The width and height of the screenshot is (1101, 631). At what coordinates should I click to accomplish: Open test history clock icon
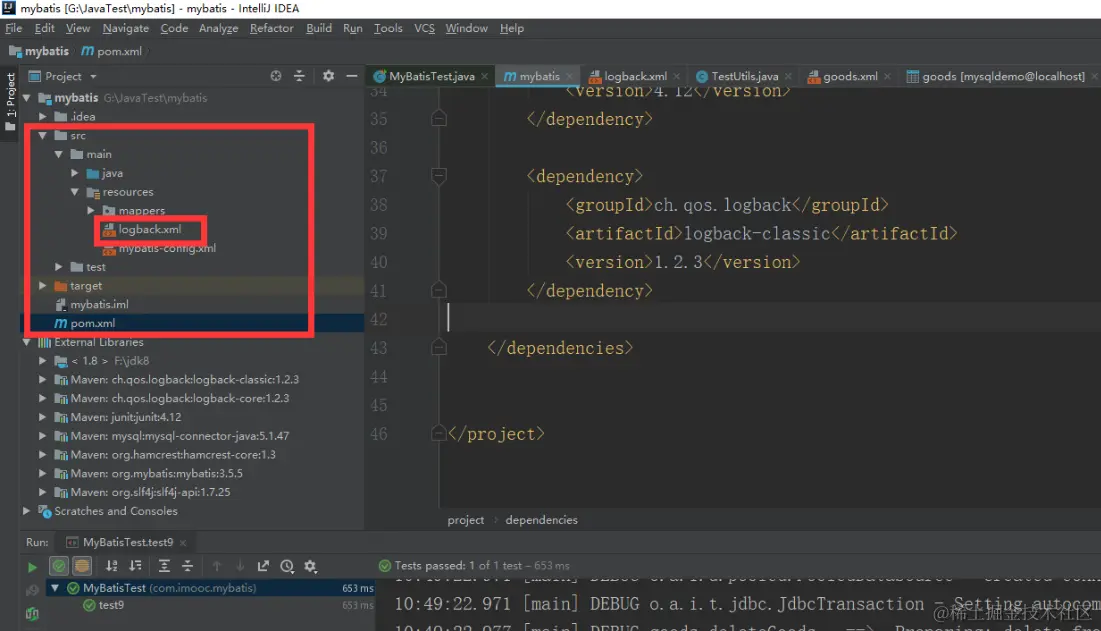pos(287,566)
